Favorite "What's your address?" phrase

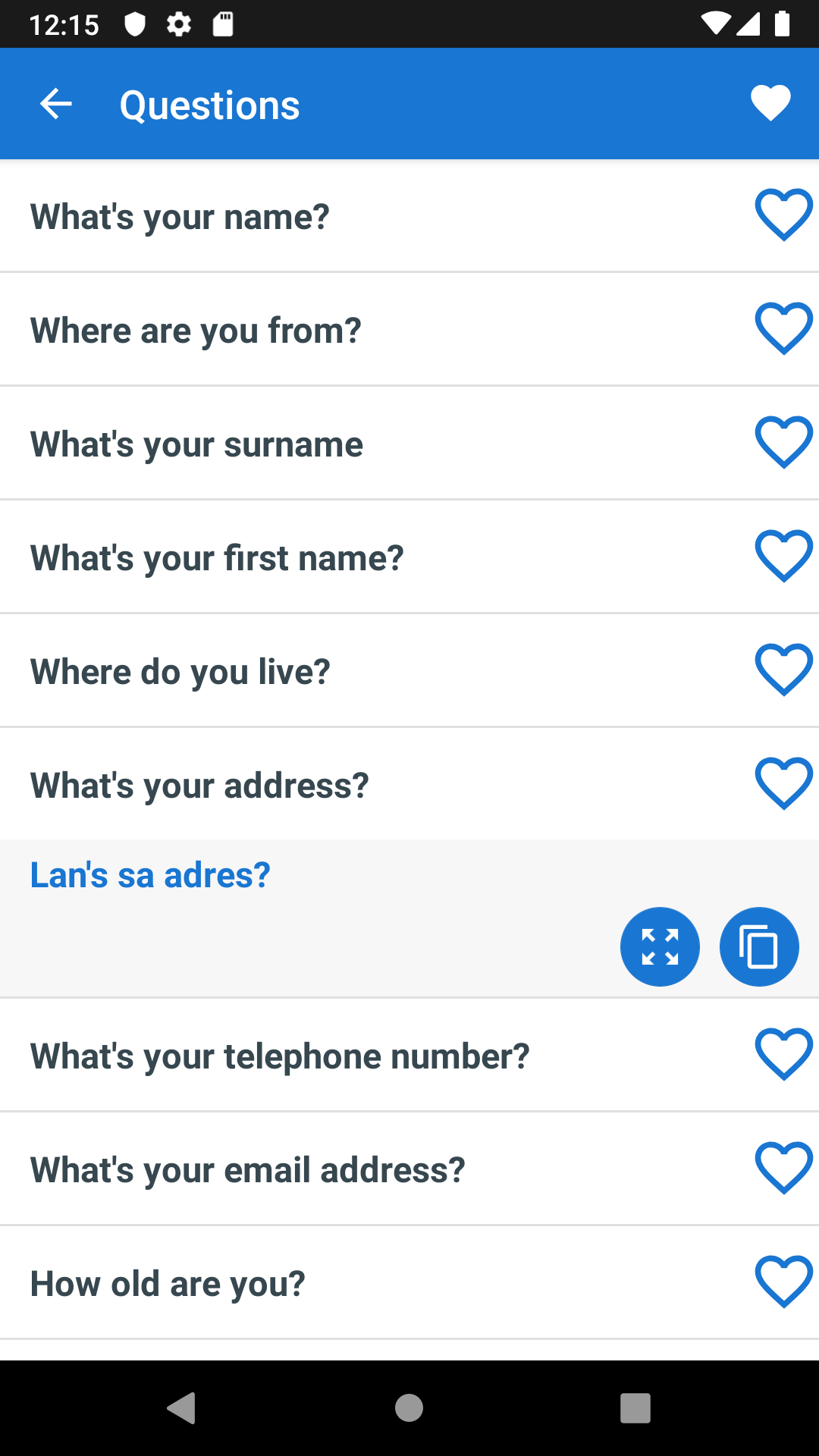click(x=783, y=784)
